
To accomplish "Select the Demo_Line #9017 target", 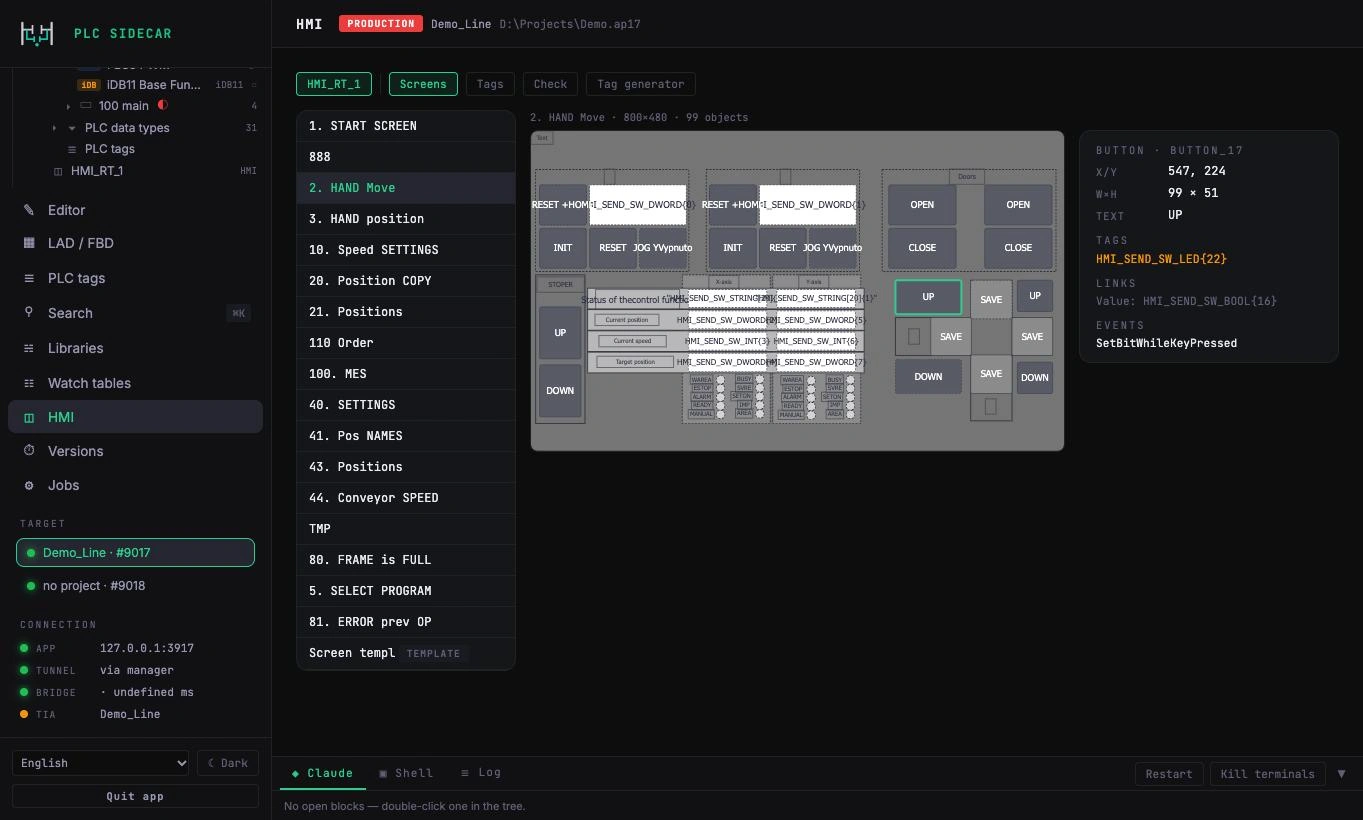I will (x=135, y=552).
